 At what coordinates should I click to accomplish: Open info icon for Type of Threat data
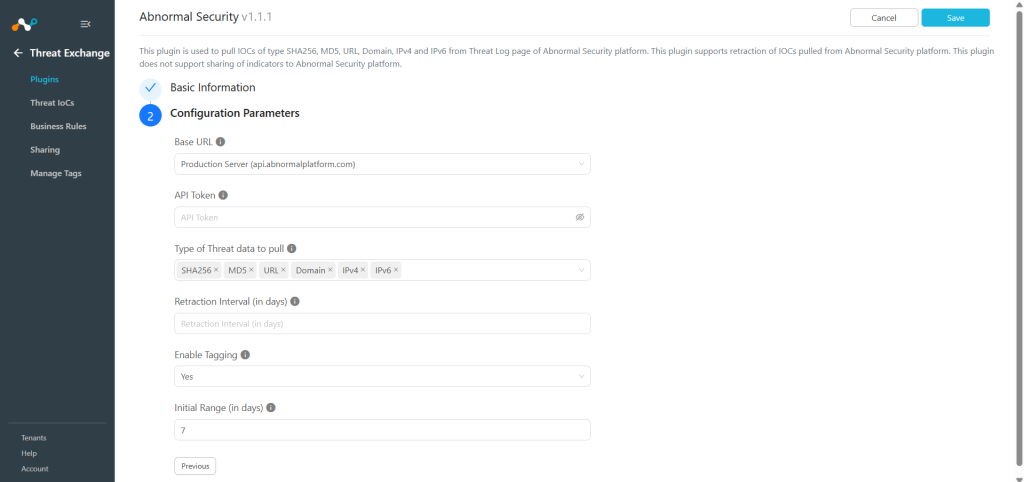coord(292,249)
